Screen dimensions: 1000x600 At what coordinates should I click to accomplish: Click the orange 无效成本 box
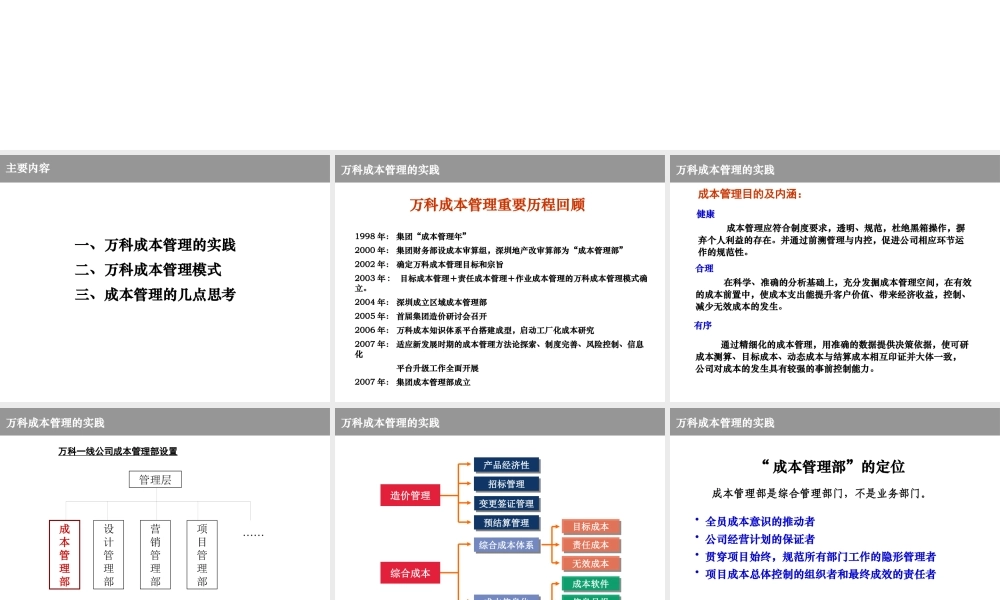point(591,564)
